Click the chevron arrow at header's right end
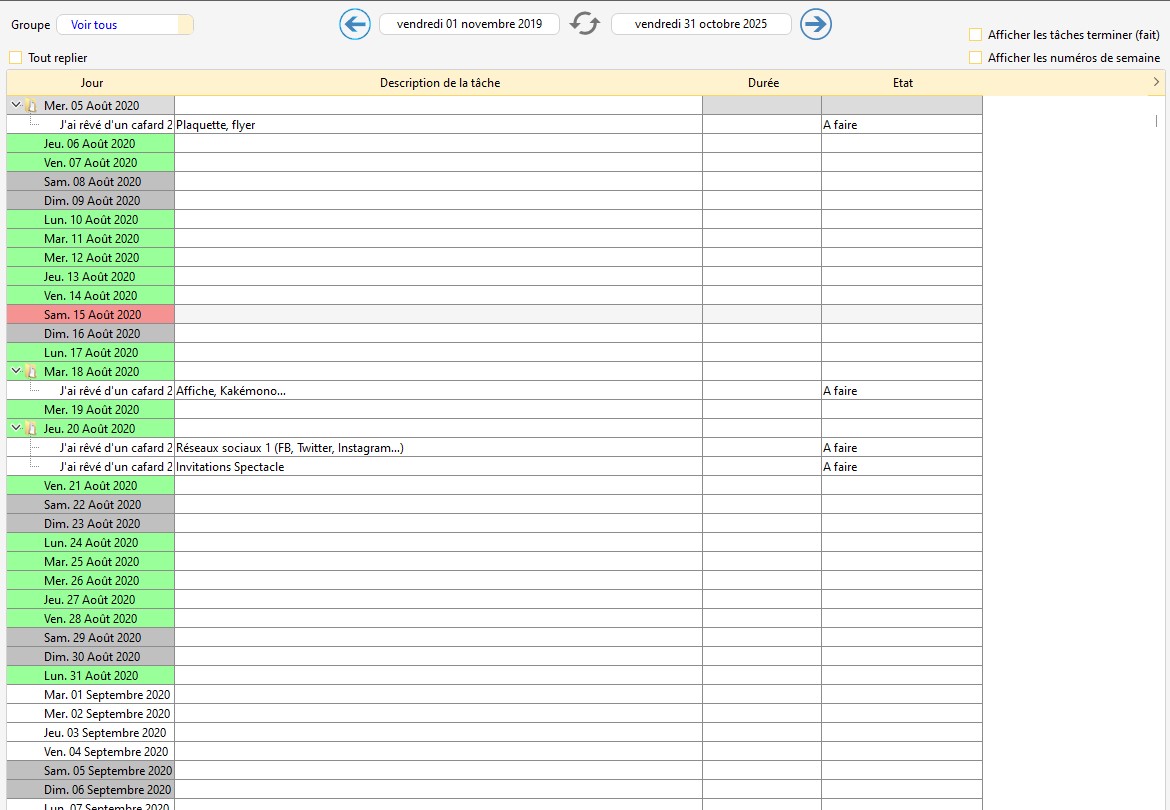The height and width of the screenshot is (810, 1170). pyautogui.click(x=1156, y=82)
